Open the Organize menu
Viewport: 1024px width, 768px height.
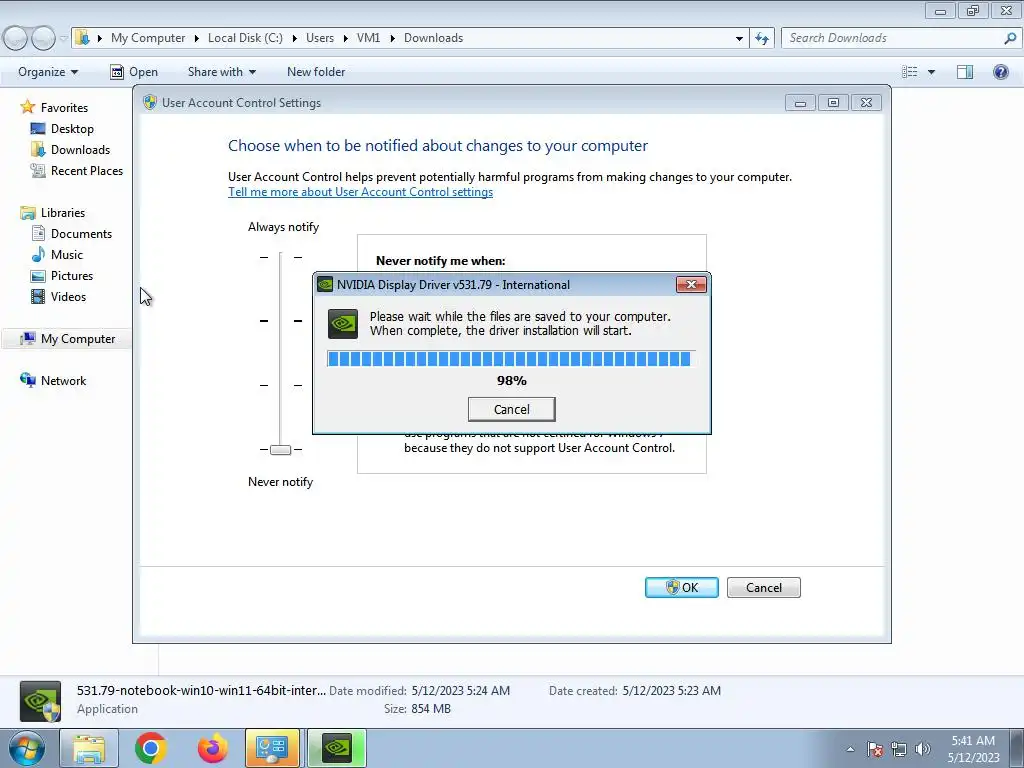pos(48,72)
